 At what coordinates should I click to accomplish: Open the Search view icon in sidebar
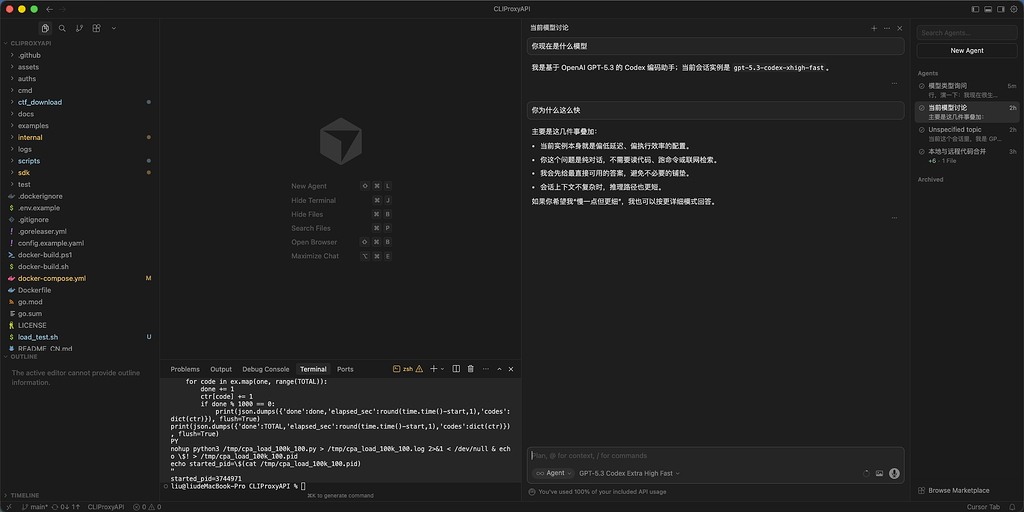(62, 28)
